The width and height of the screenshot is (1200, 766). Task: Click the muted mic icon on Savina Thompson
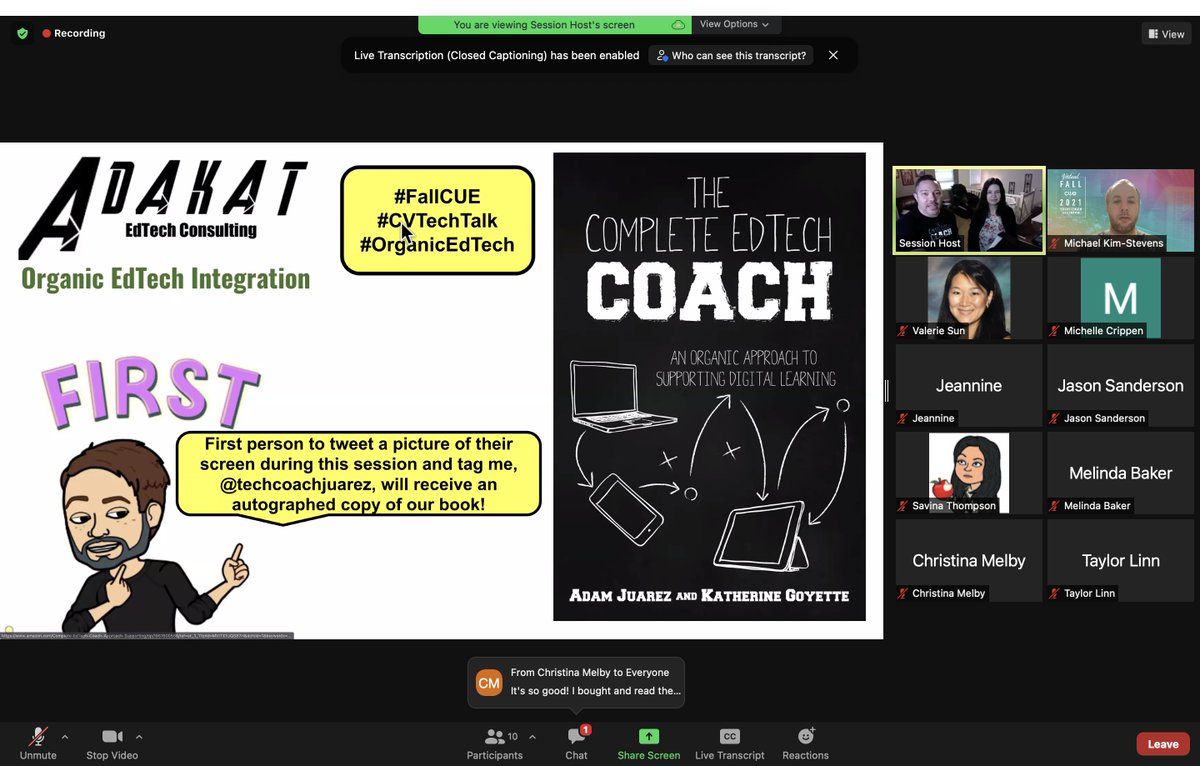(x=904, y=506)
